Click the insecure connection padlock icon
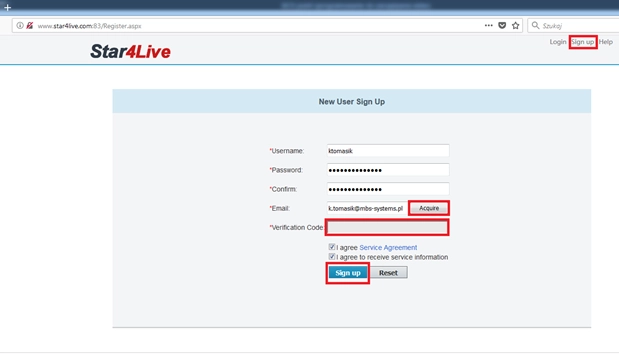 [30, 26]
